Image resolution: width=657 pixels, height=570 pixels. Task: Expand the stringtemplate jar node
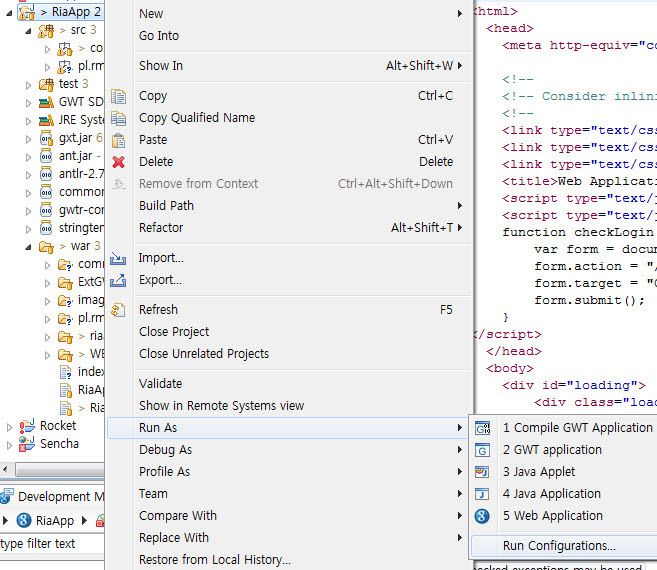[28, 229]
